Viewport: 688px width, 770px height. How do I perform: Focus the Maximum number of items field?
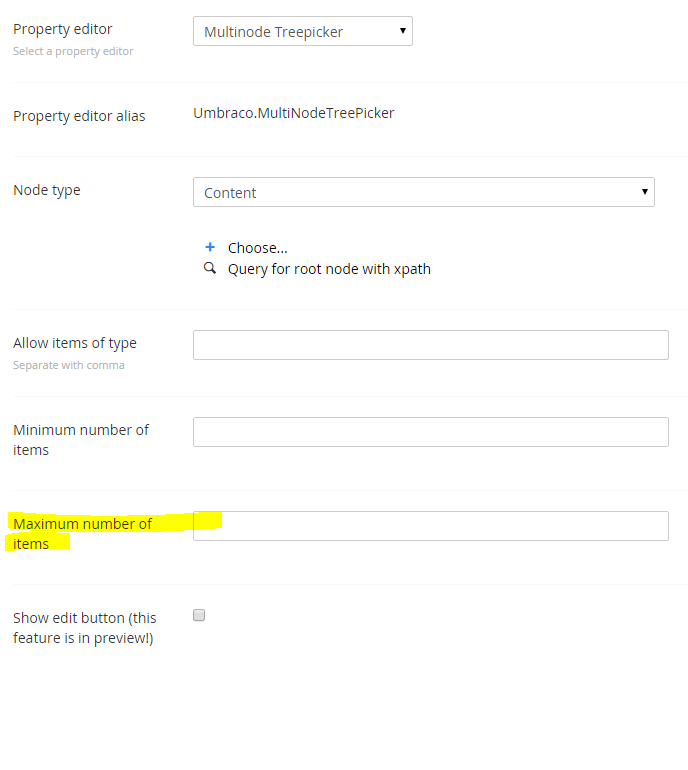(431, 526)
